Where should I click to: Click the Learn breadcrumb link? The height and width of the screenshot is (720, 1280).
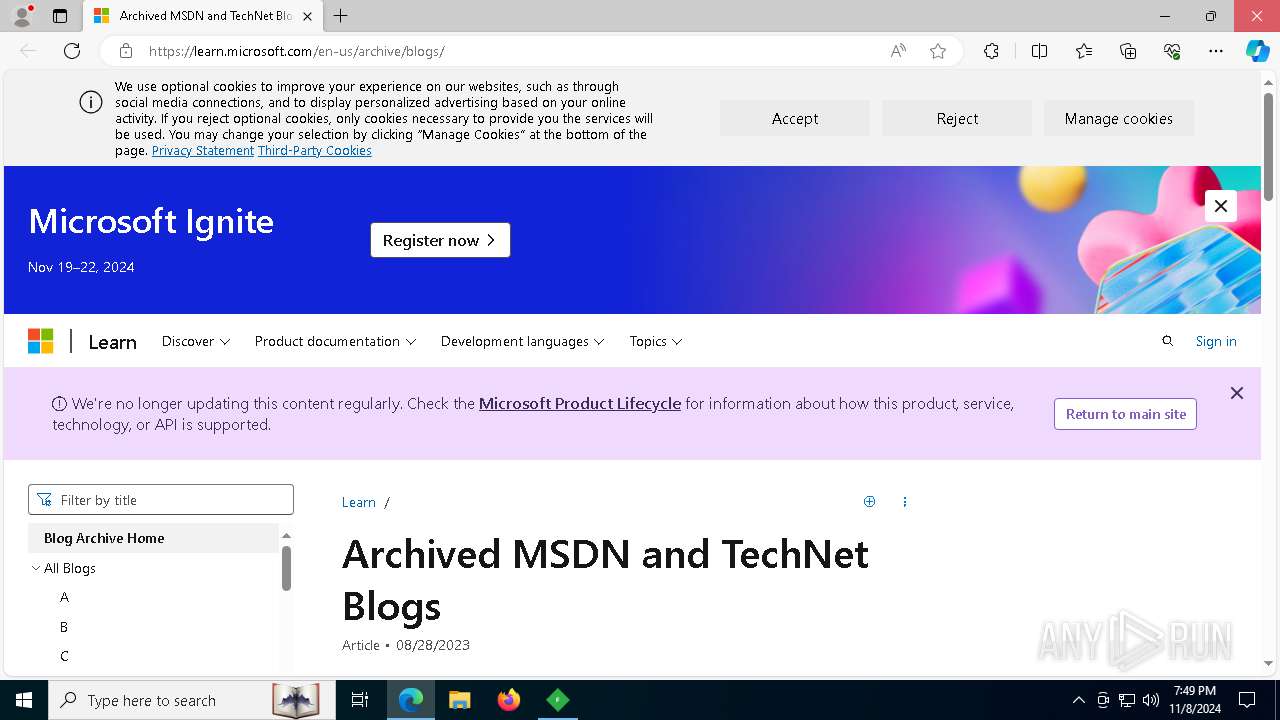(x=359, y=502)
